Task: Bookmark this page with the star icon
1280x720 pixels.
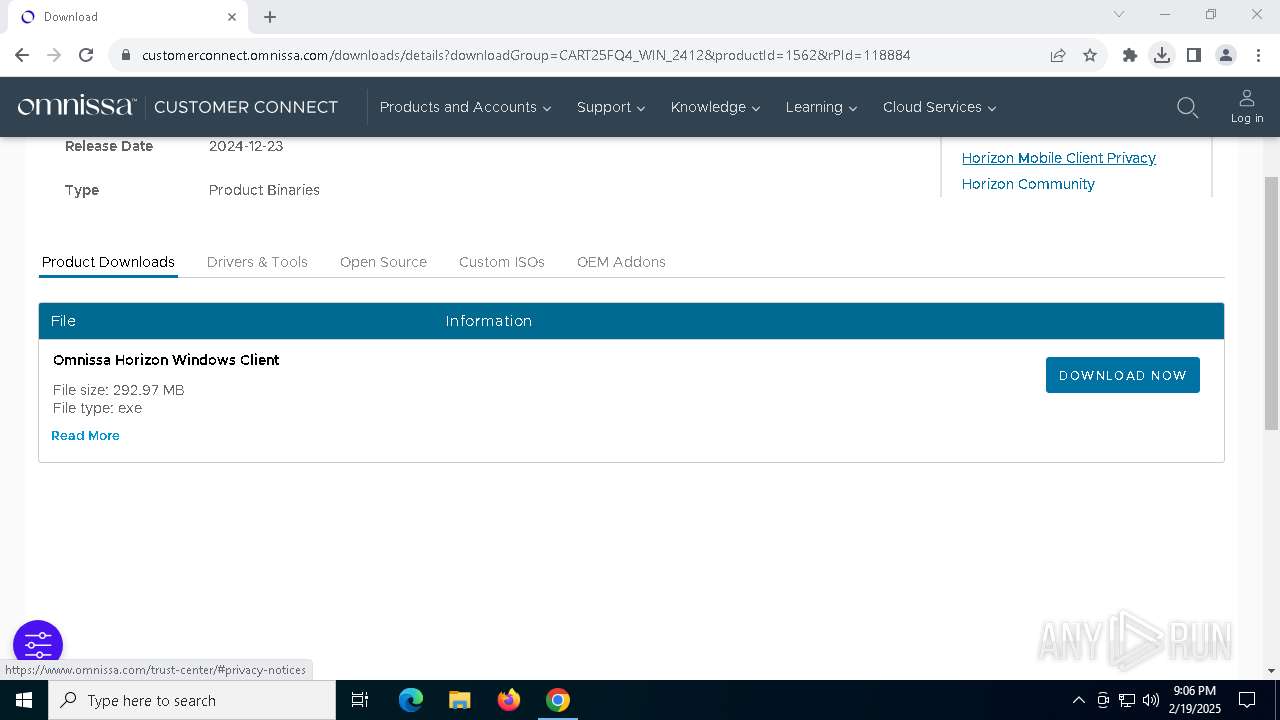Action: 1090,55
